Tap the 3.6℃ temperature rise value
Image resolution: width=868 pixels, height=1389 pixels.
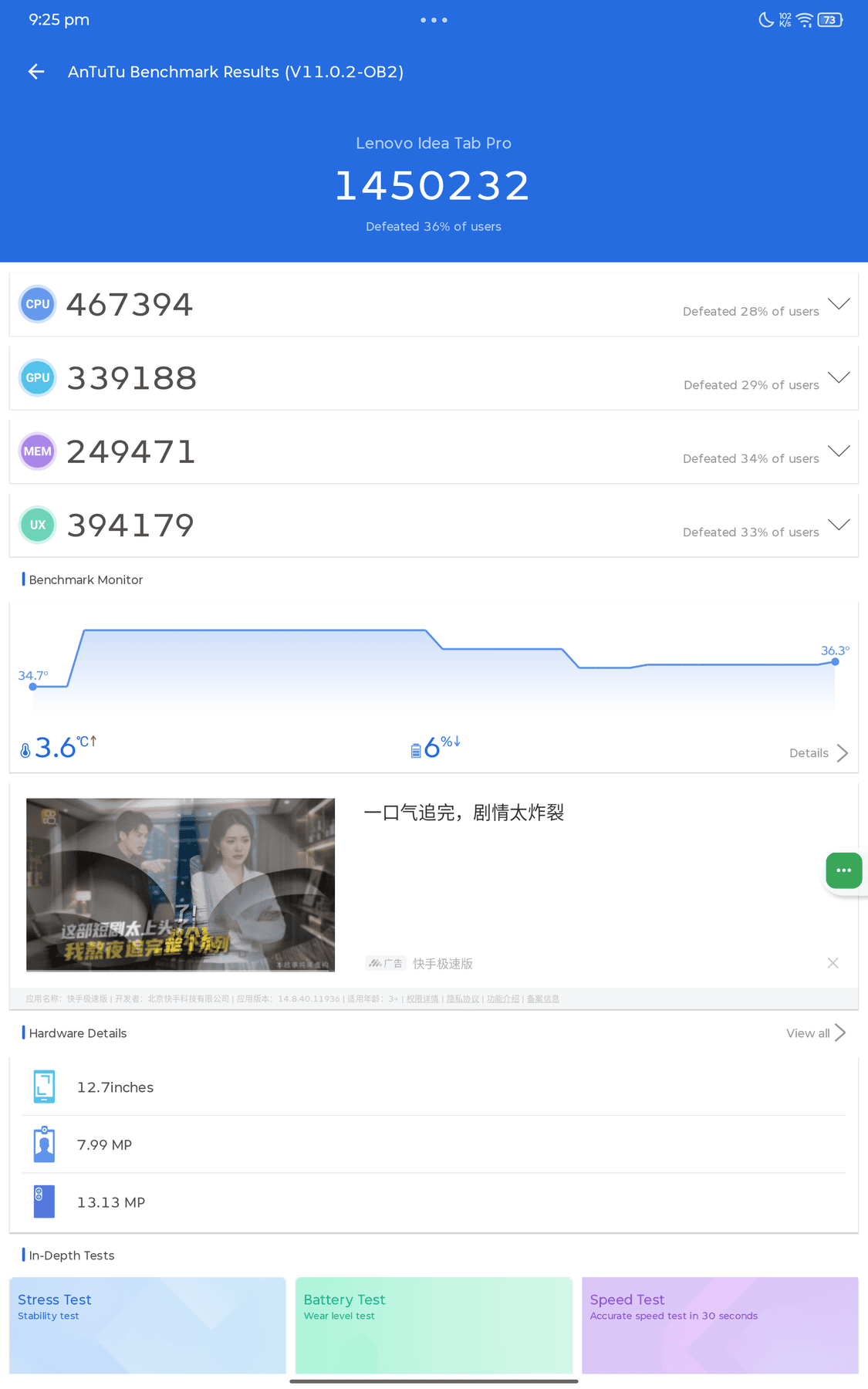click(65, 748)
